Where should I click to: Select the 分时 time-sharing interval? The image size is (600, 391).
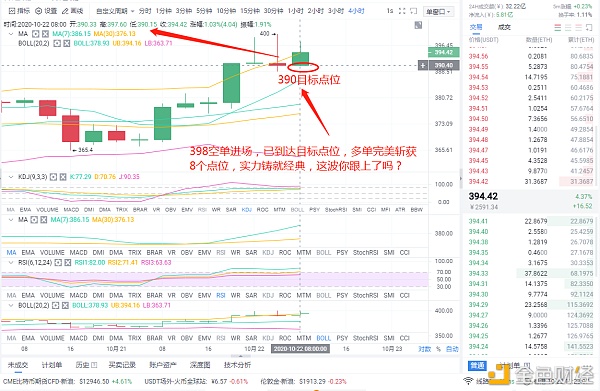click(x=145, y=11)
